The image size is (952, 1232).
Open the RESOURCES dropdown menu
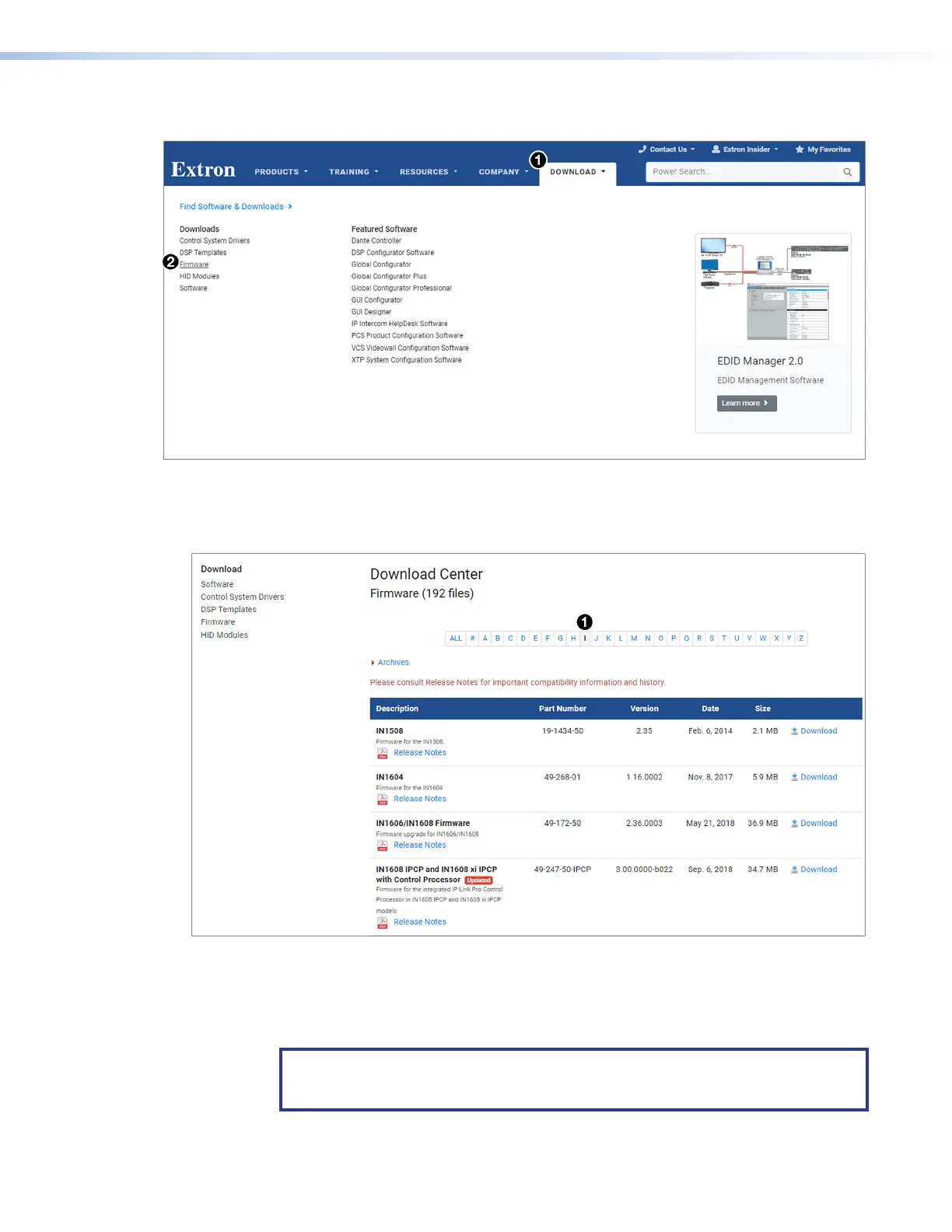429,172
